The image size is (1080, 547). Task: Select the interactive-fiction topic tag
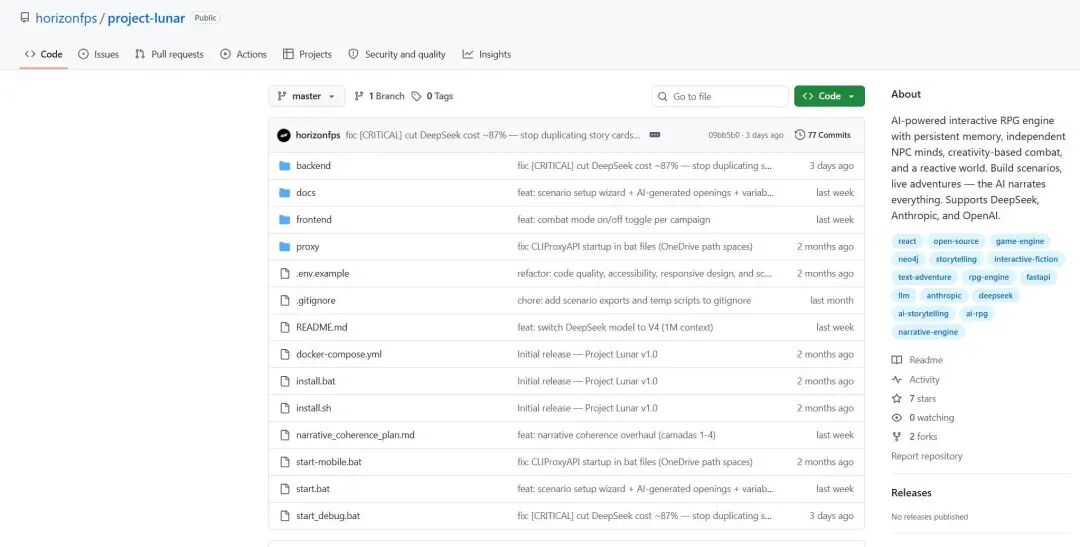tap(1026, 260)
